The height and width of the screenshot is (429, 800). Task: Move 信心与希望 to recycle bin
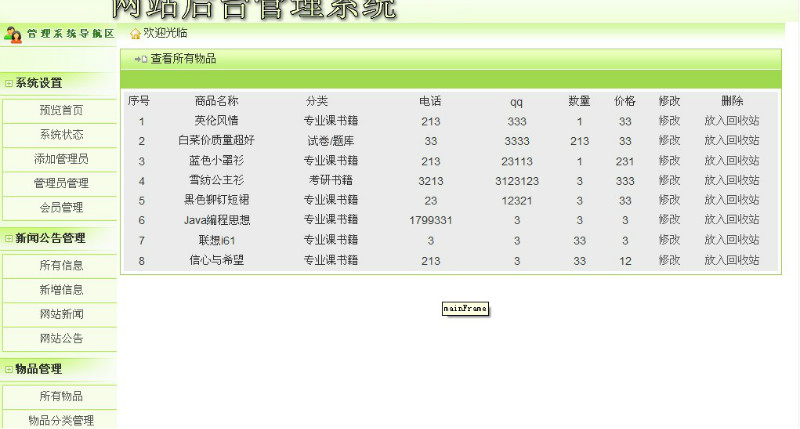pos(731,260)
